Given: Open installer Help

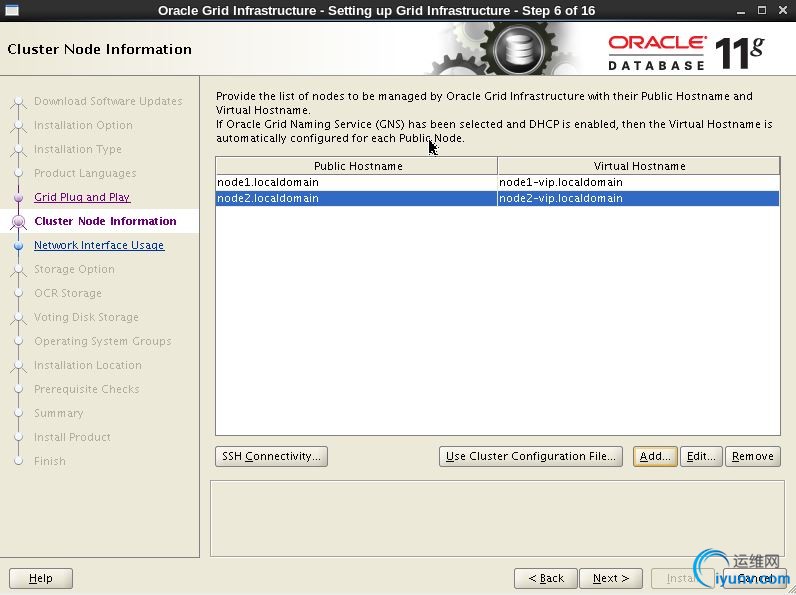Looking at the screenshot, I should click(41, 578).
